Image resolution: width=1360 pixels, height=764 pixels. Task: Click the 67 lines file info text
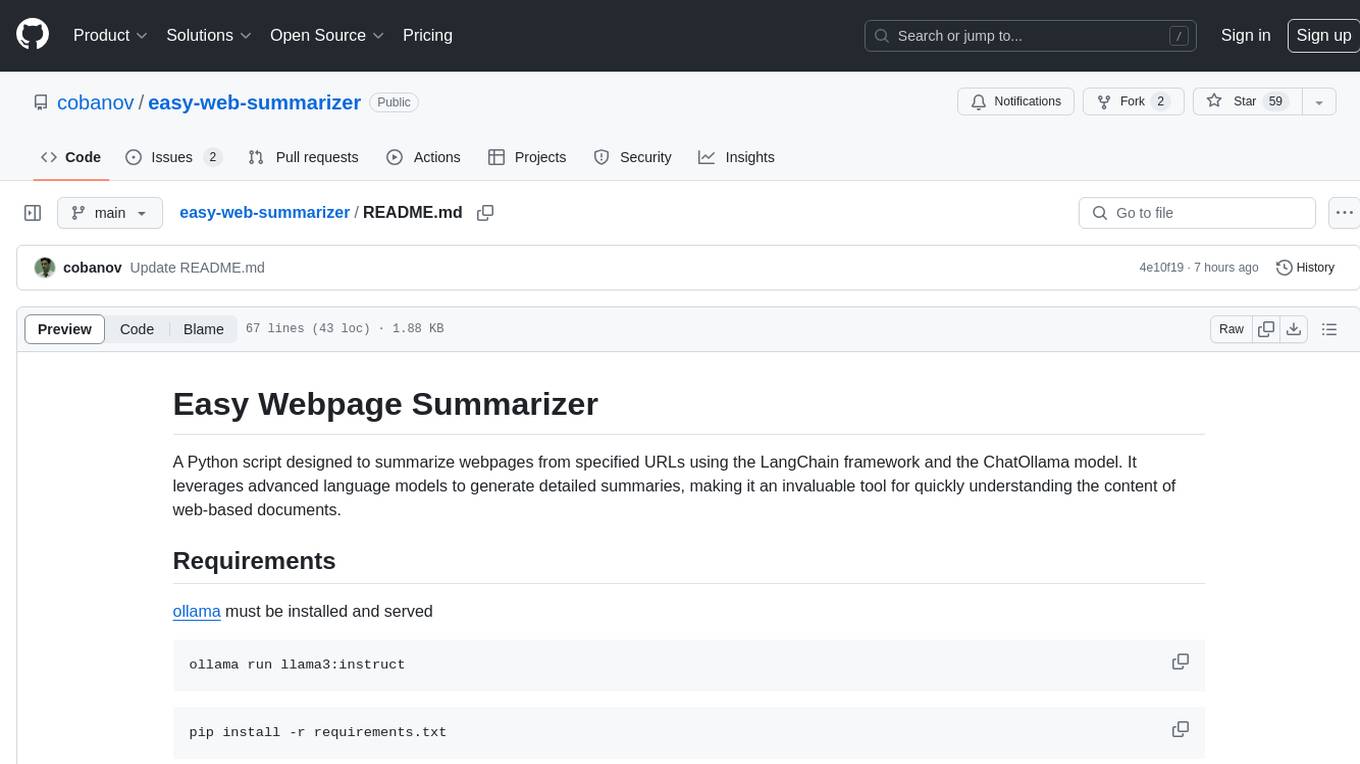pos(344,329)
